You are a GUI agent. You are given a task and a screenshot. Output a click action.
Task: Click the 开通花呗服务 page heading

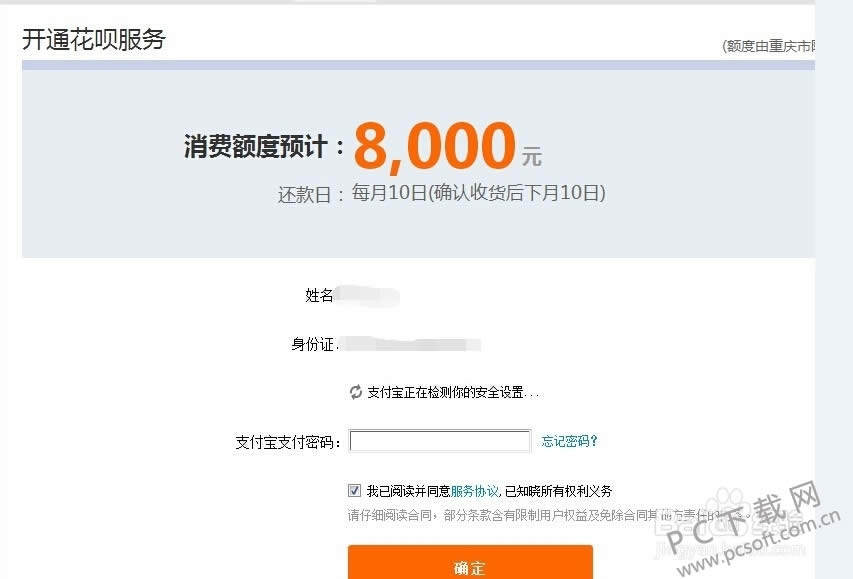coord(94,40)
